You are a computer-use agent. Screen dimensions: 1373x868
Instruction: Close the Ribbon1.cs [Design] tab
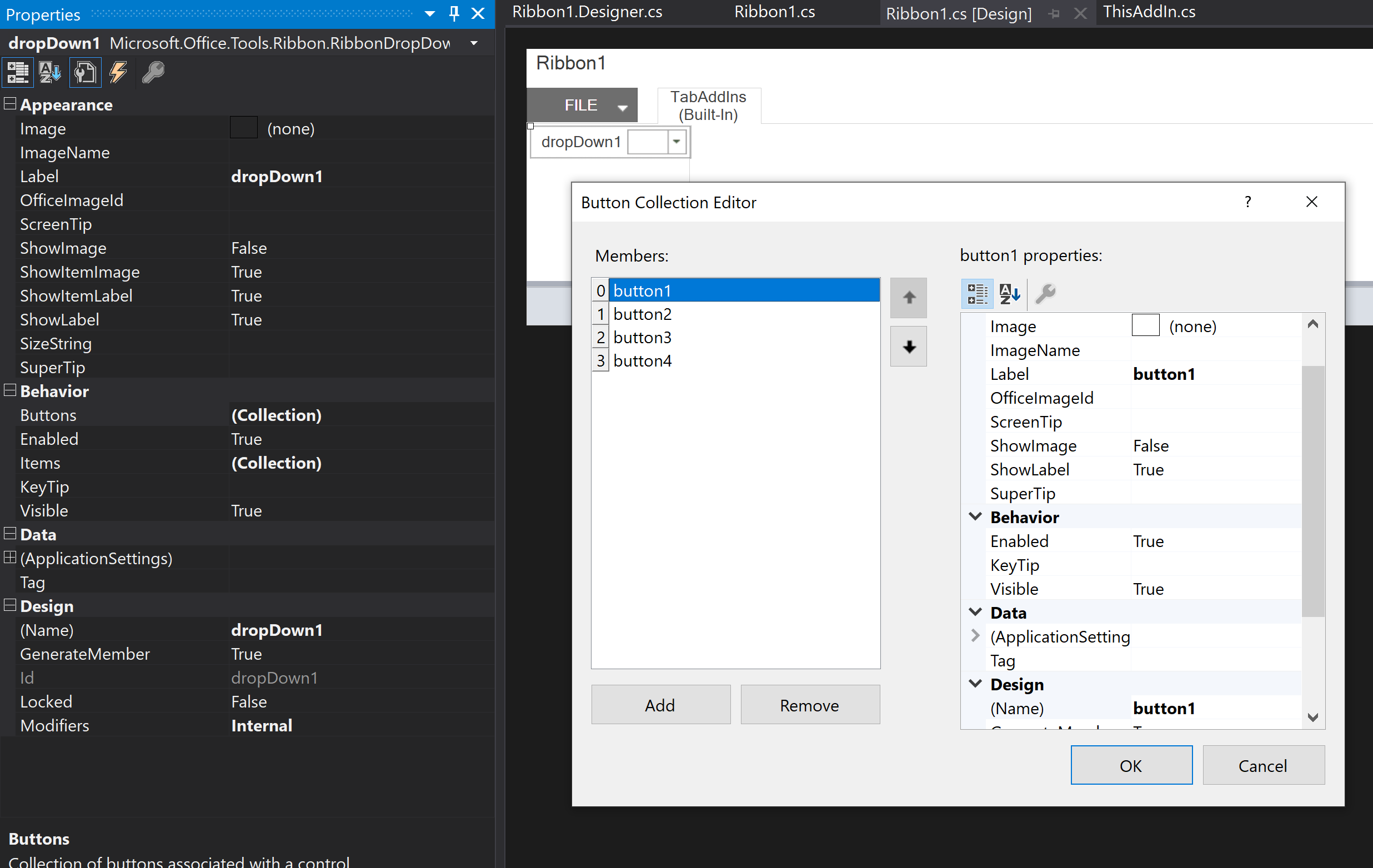coord(1080,14)
